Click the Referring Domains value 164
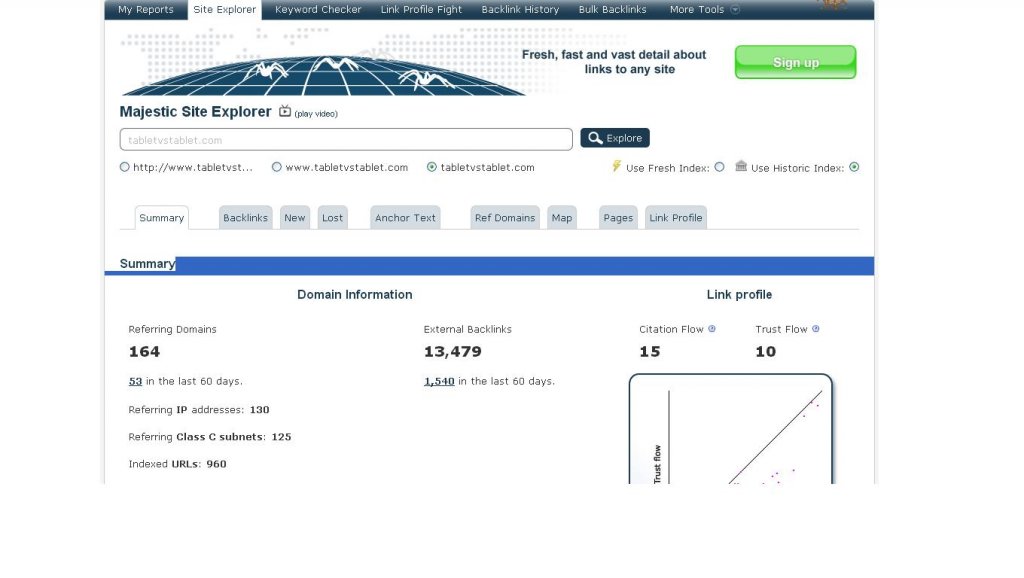This screenshot has width=1024, height=578. [x=144, y=351]
